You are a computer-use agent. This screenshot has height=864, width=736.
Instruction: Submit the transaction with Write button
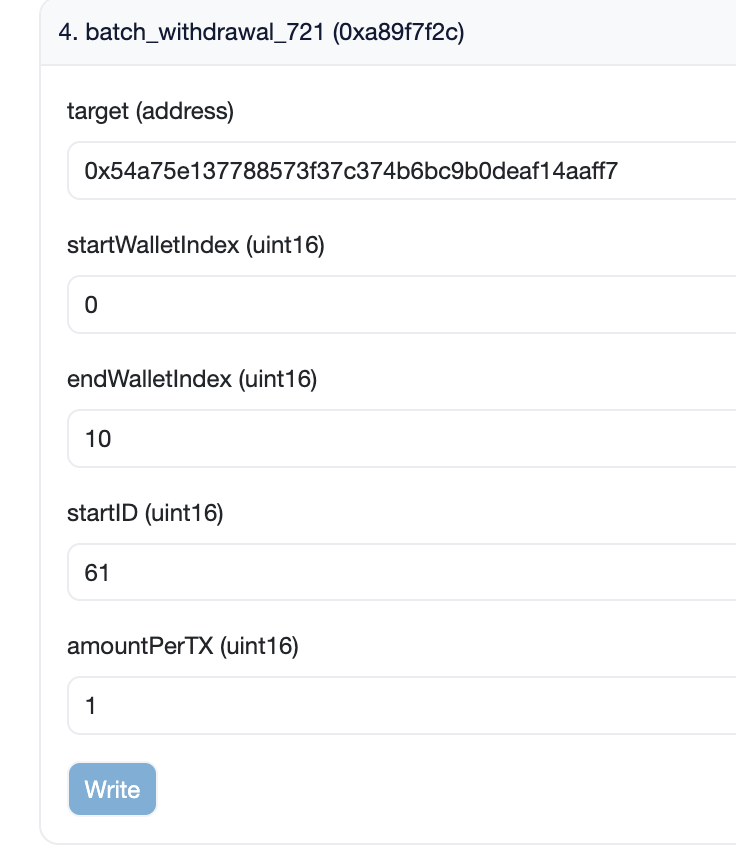(112, 789)
